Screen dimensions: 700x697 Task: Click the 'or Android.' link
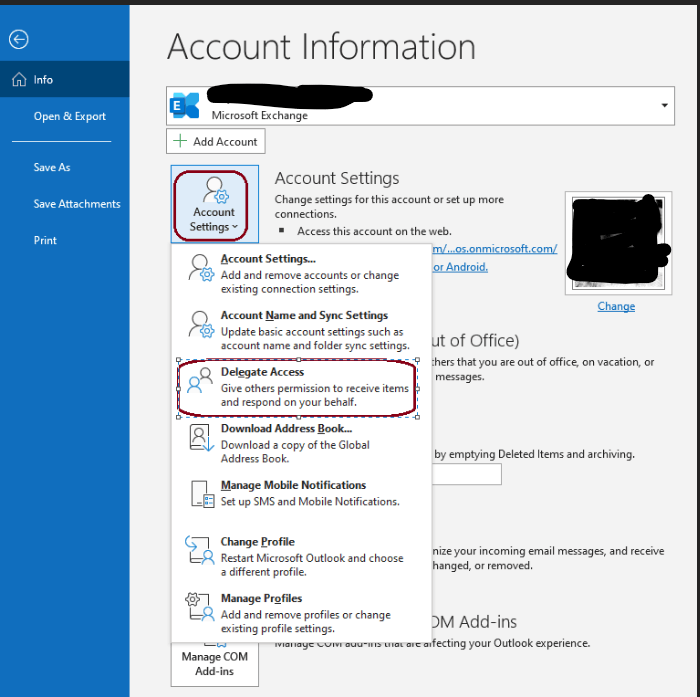[x=460, y=267]
